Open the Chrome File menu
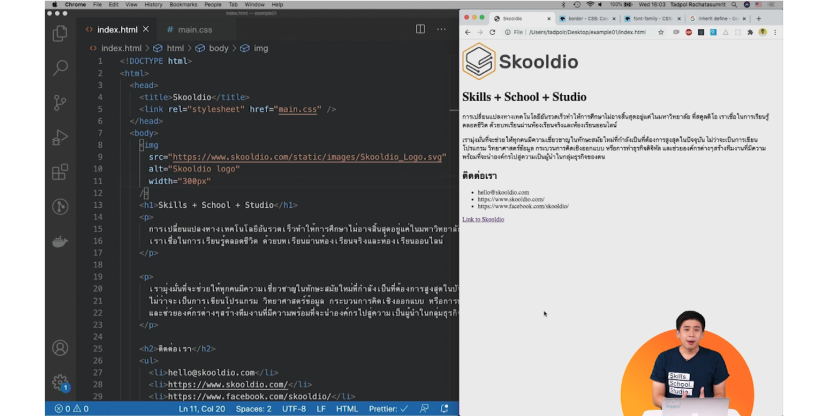Viewport: 827px width, 416px height. click(98, 4)
